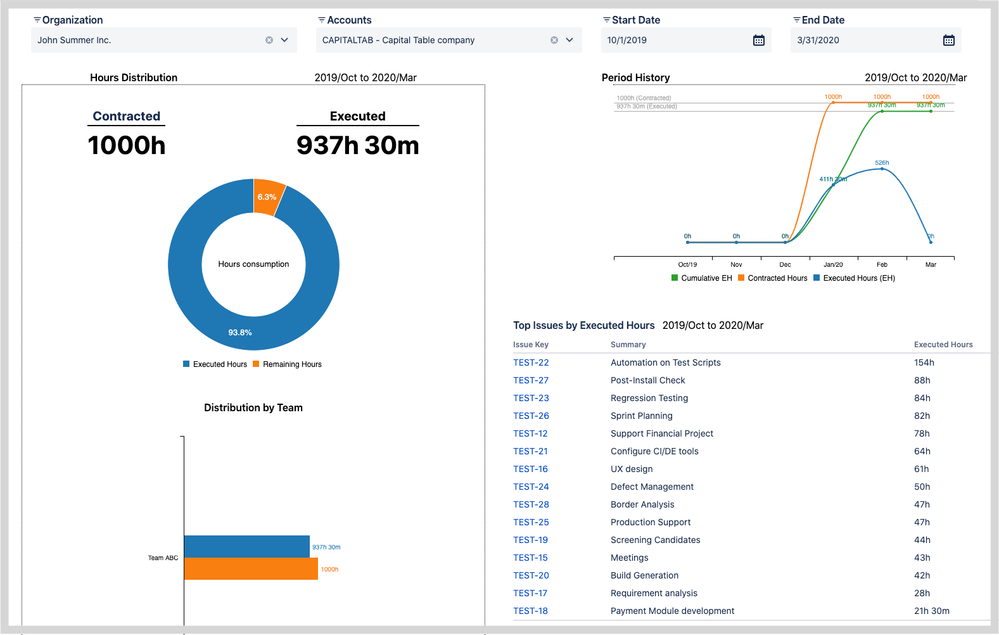Open issue TEST-23 link
The height and width of the screenshot is (635, 999).
tap(531, 398)
